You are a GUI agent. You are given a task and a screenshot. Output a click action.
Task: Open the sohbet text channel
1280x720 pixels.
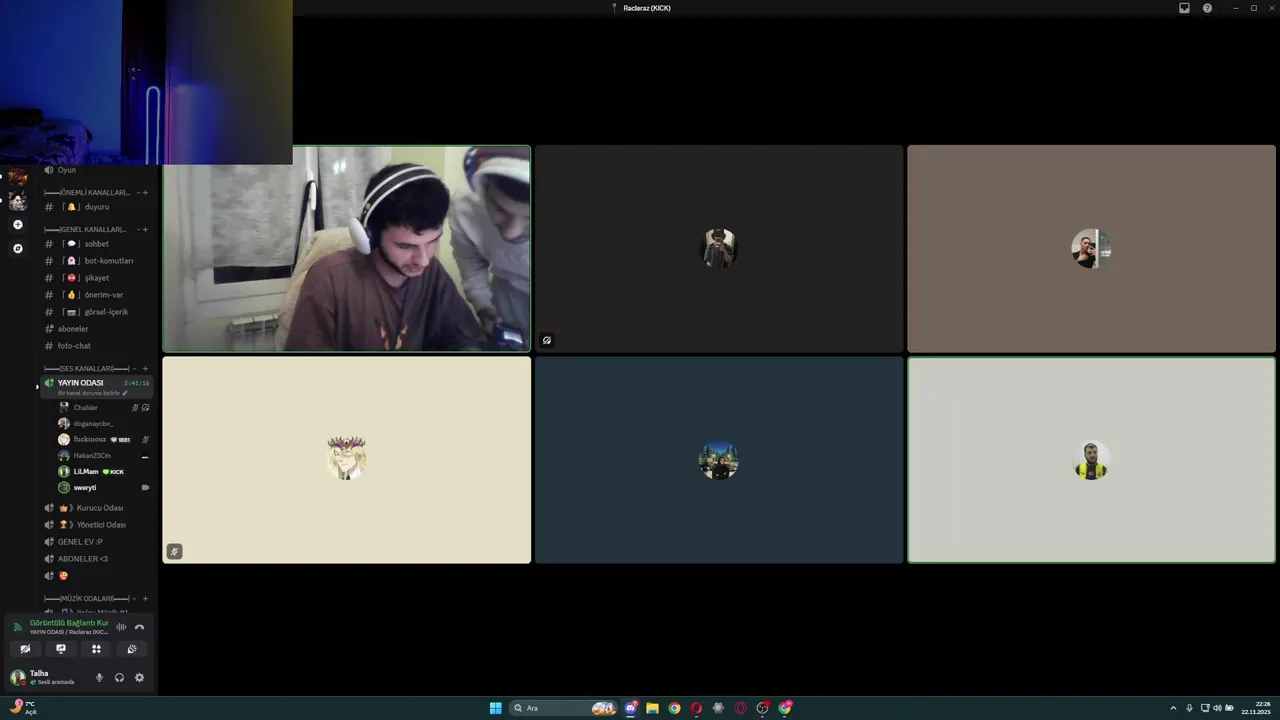96,244
